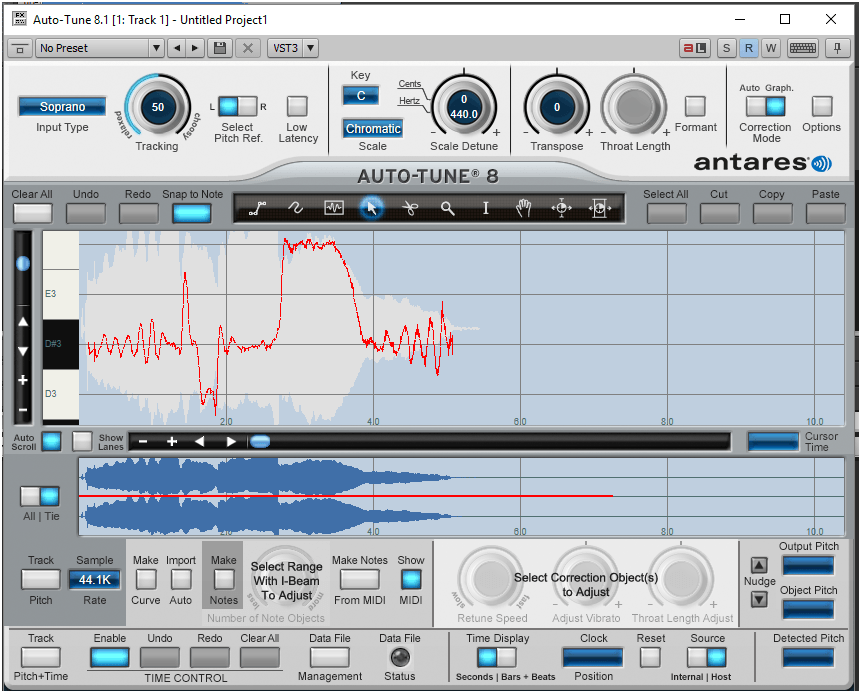Toggle the Select Pitch Ref. L/R switch
This screenshot has width=861, height=693.
(238, 106)
